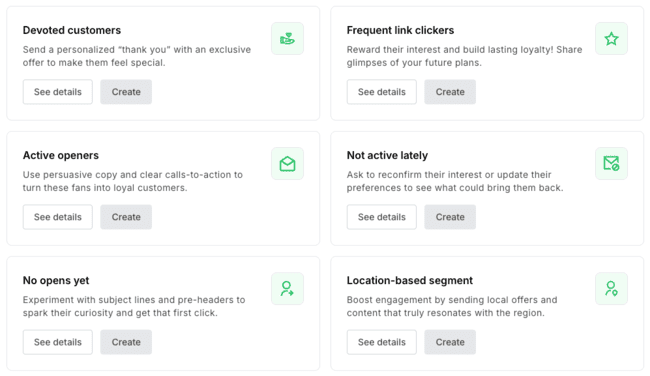
Task: See details for Devoted customers
Action: pyautogui.click(x=58, y=92)
